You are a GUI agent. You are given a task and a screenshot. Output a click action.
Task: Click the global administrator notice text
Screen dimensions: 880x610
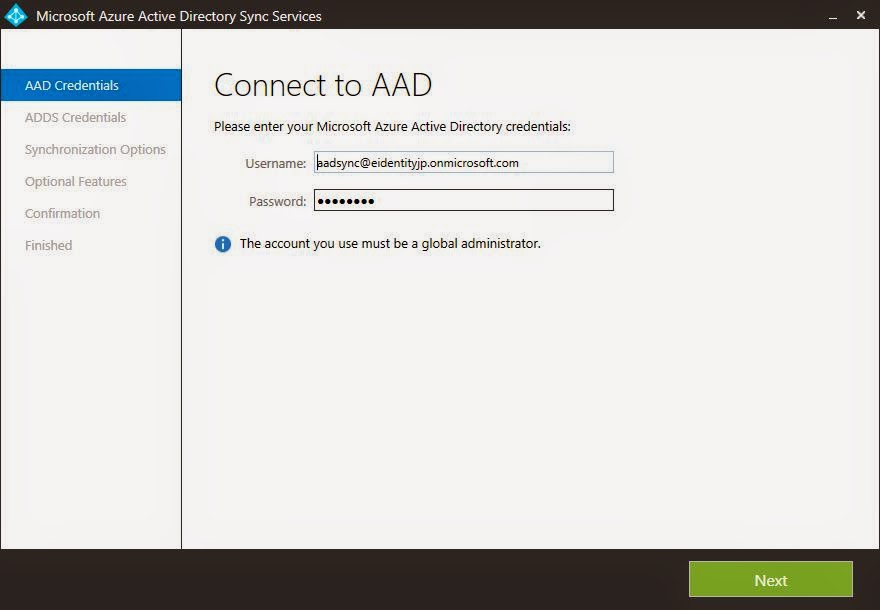pyautogui.click(x=389, y=243)
